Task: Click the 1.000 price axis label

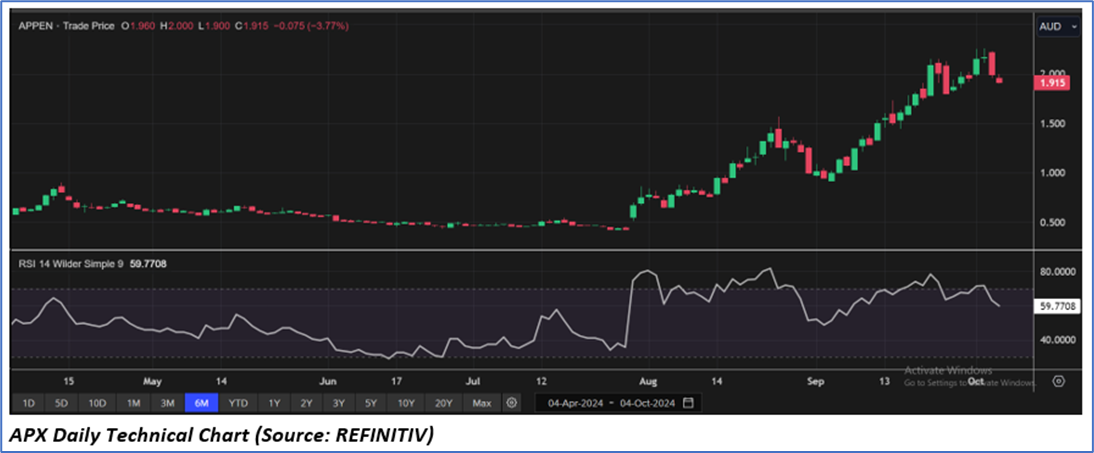Action: [x=1053, y=173]
